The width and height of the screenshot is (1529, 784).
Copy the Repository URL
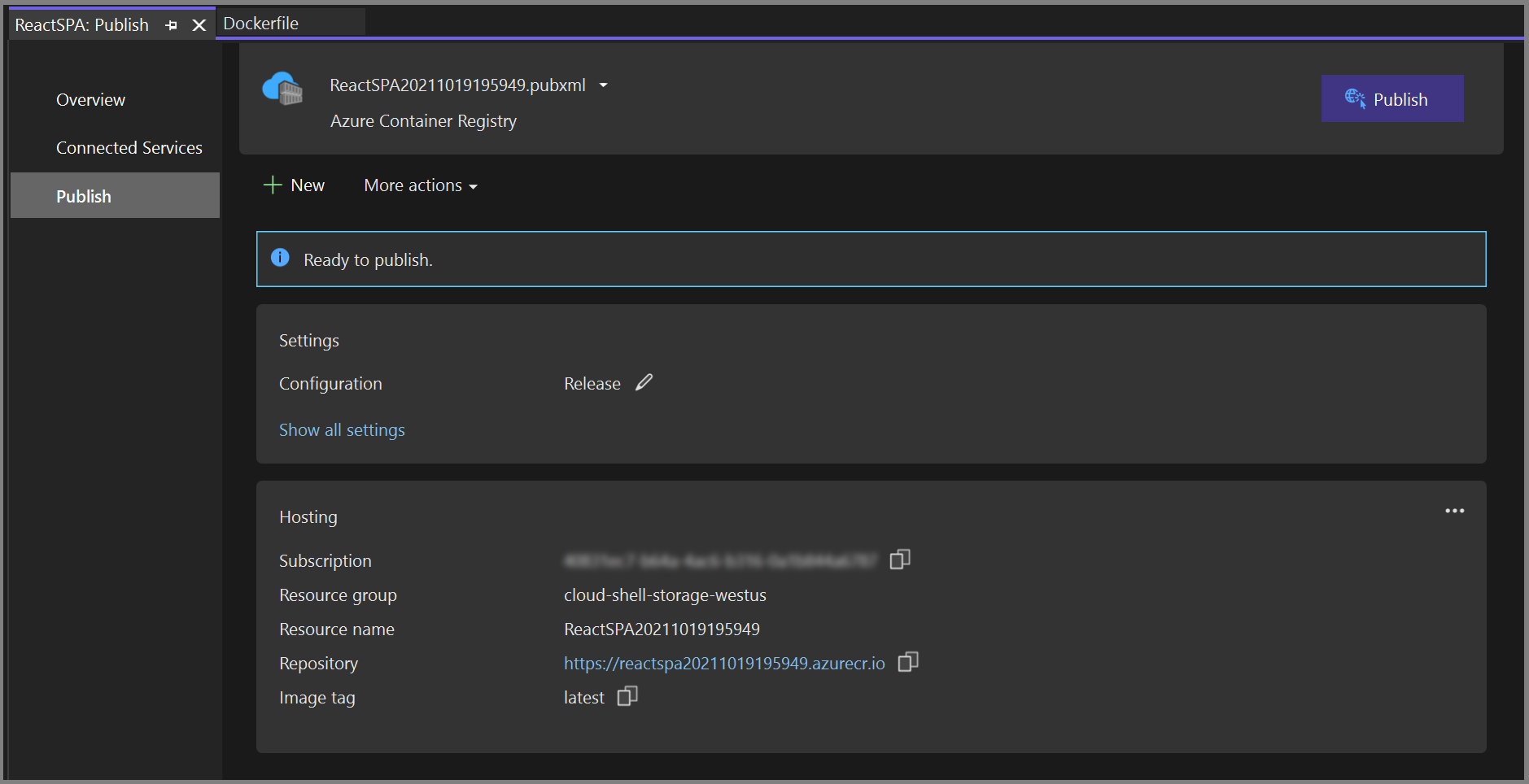tap(907, 662)
